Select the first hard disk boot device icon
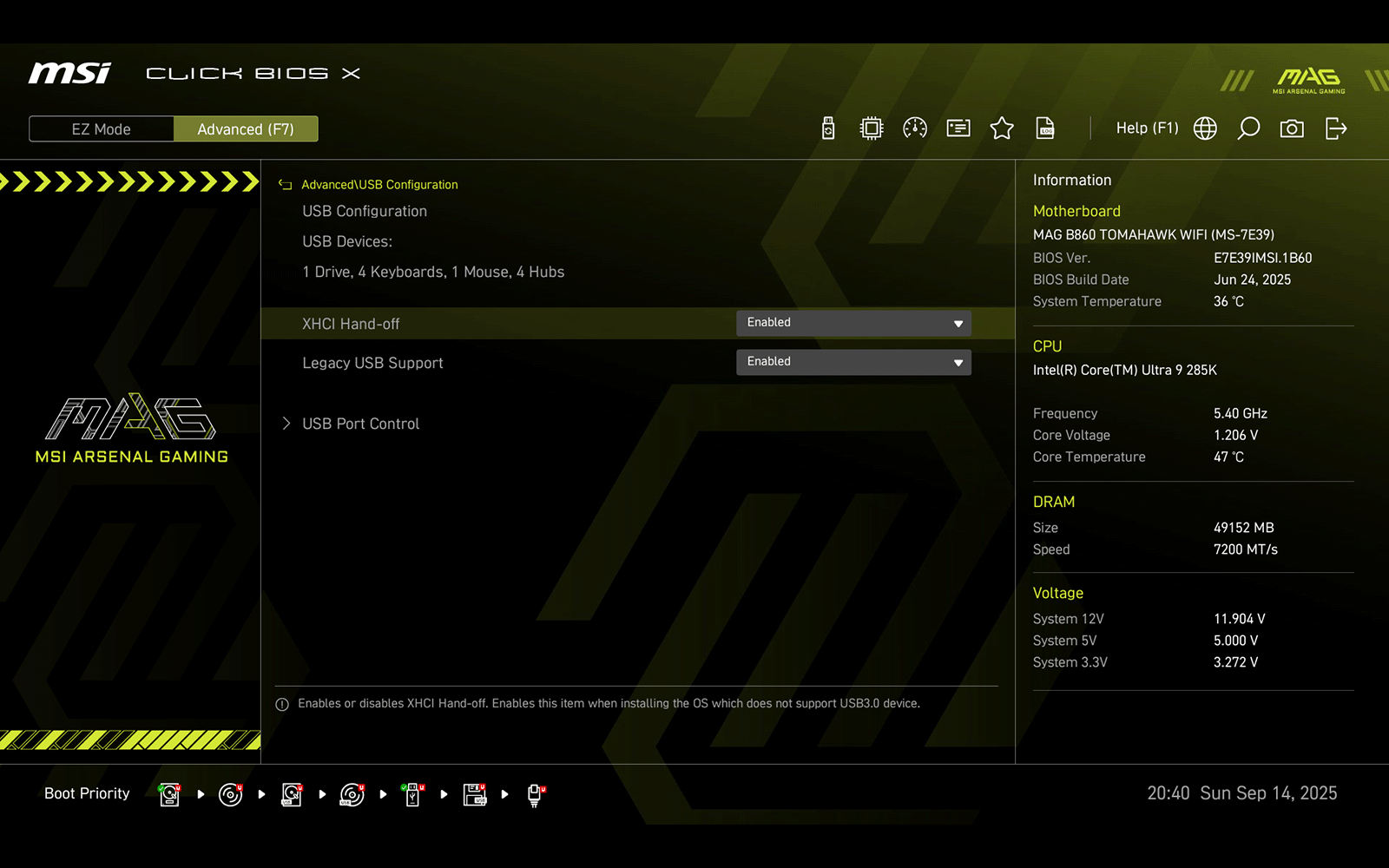The width and height of the screenshot is (1389, 868). pyautogui.click(x=170, y=794)
